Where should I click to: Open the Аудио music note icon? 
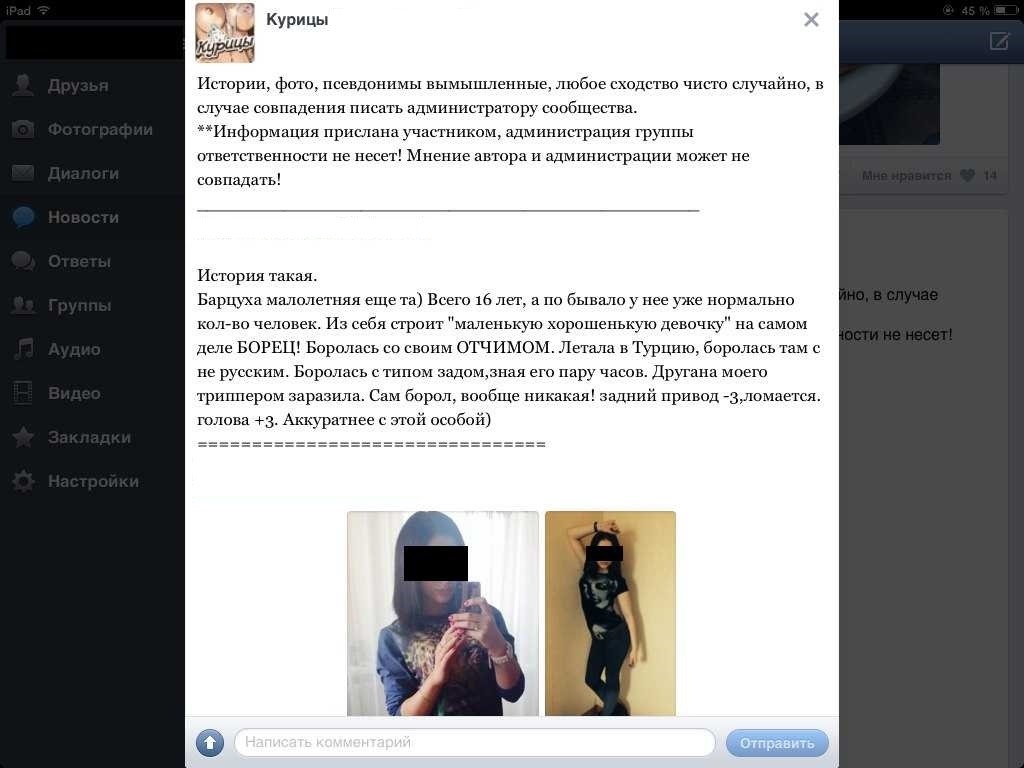click(x=24, y=349)
